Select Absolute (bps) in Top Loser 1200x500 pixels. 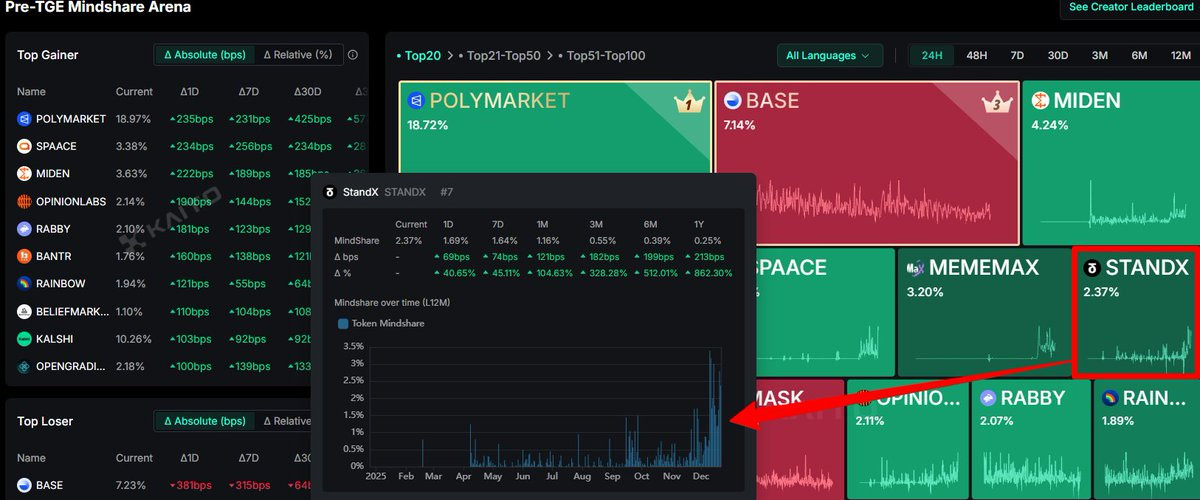pyautogui.click(x=205, y=421)
